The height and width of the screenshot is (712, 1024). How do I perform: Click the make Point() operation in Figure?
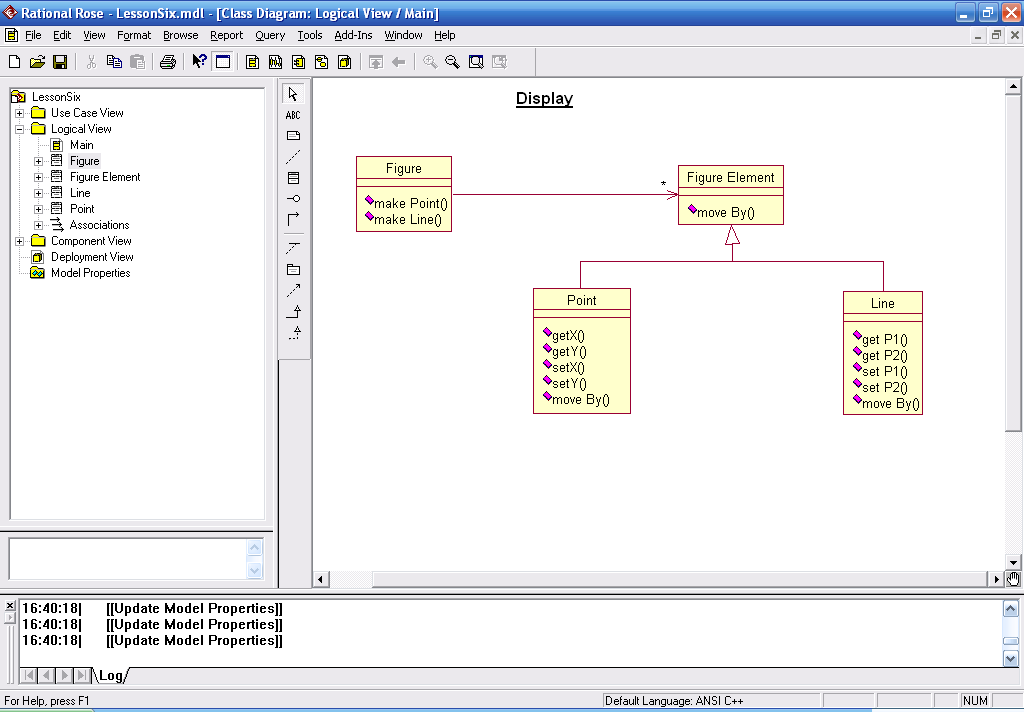[410, 204]
